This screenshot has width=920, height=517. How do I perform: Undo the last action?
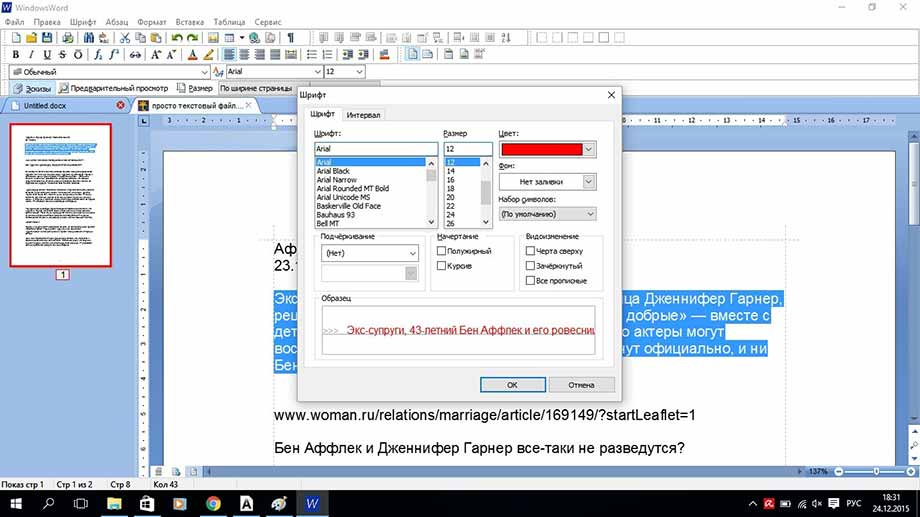[177, 38]
